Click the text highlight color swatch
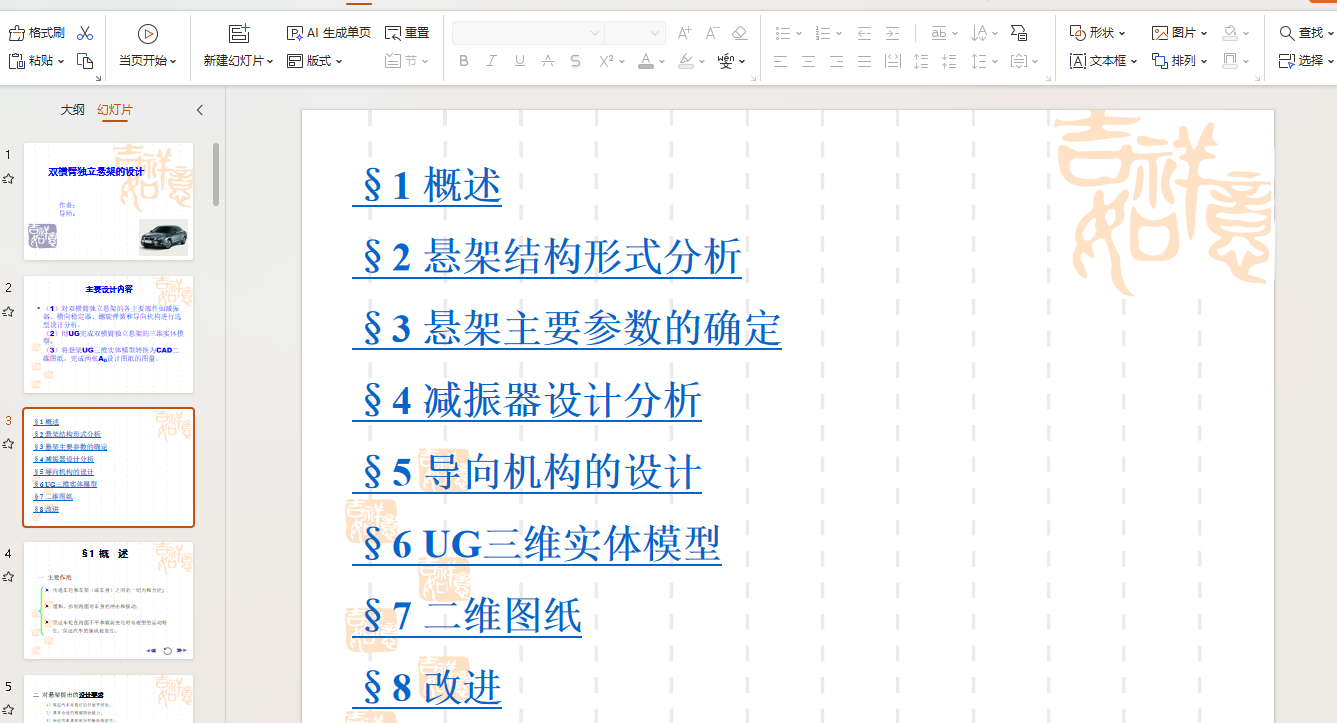 pyautogui.click(x=686, y=61)
